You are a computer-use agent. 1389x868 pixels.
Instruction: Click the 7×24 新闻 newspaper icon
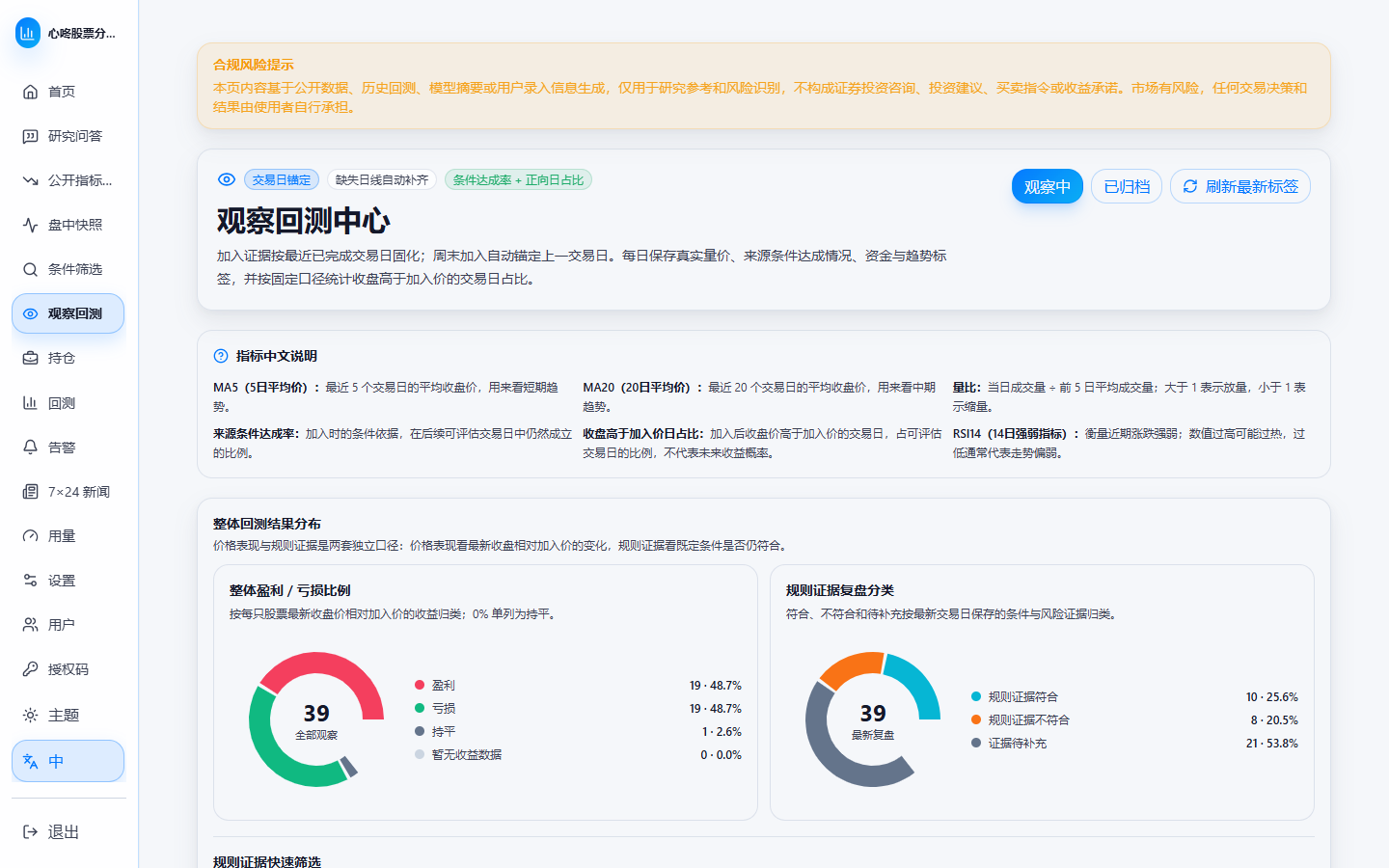click(30, 492)
